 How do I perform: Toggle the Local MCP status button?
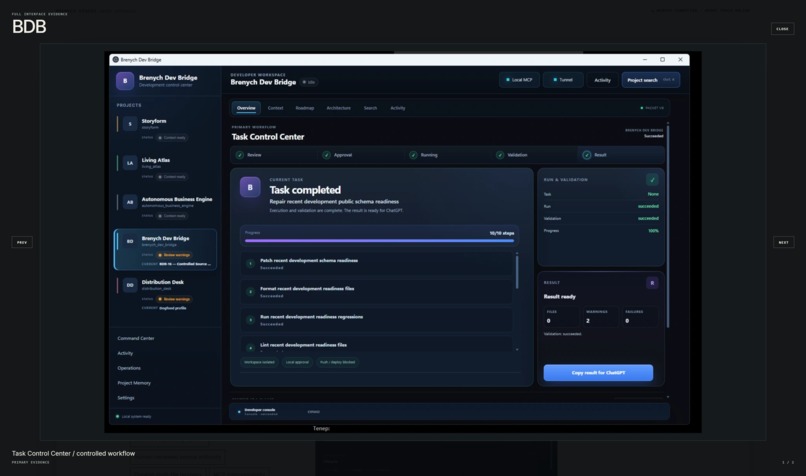(519, 80)
